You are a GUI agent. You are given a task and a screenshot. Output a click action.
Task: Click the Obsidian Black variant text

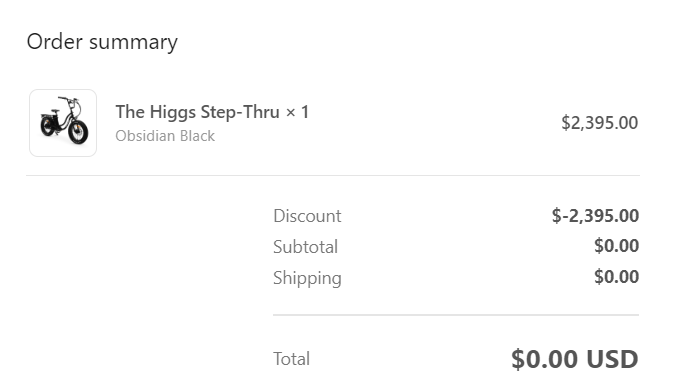click(x=165, y=136)
